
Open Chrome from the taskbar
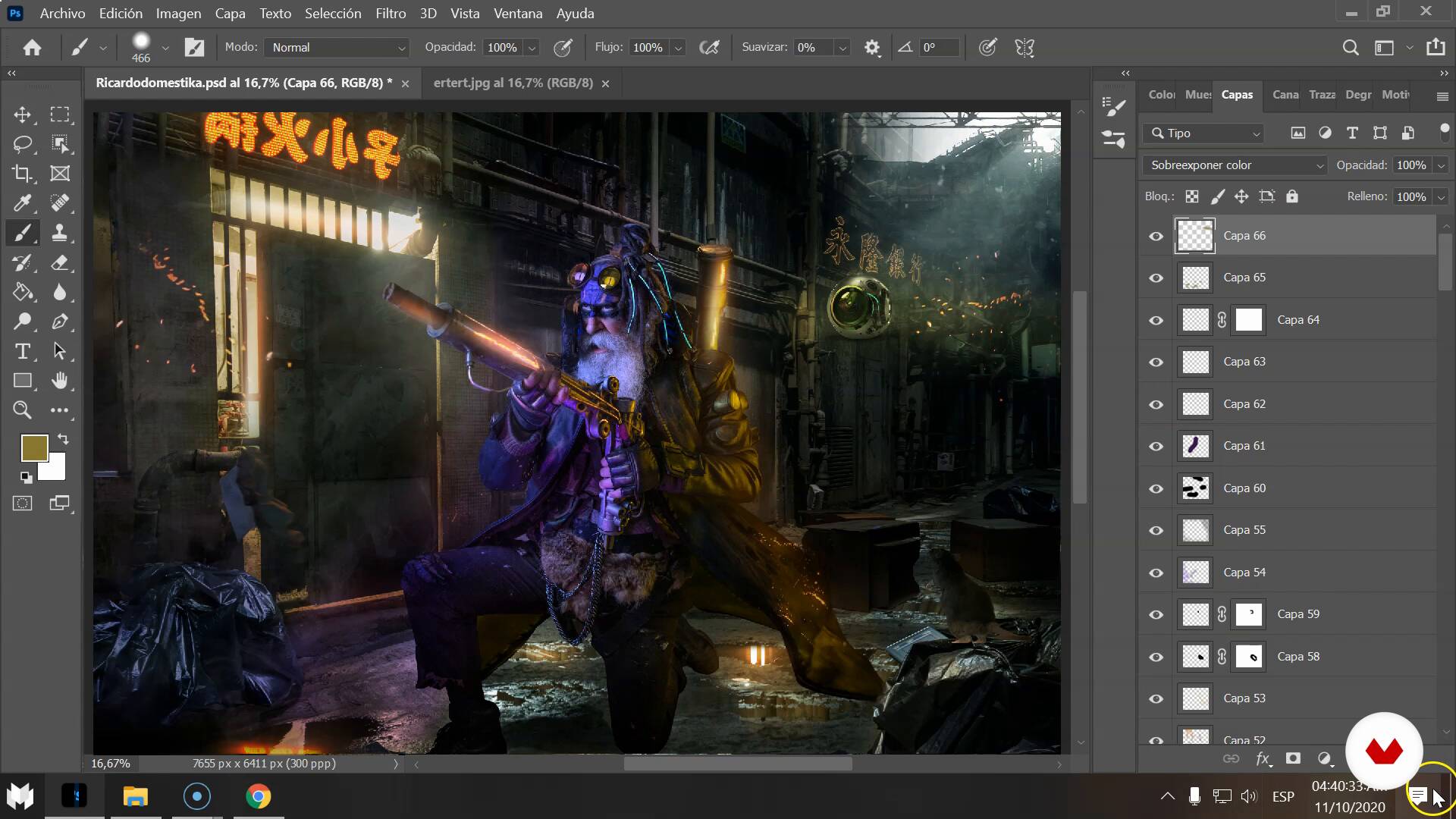click(258, 796)
